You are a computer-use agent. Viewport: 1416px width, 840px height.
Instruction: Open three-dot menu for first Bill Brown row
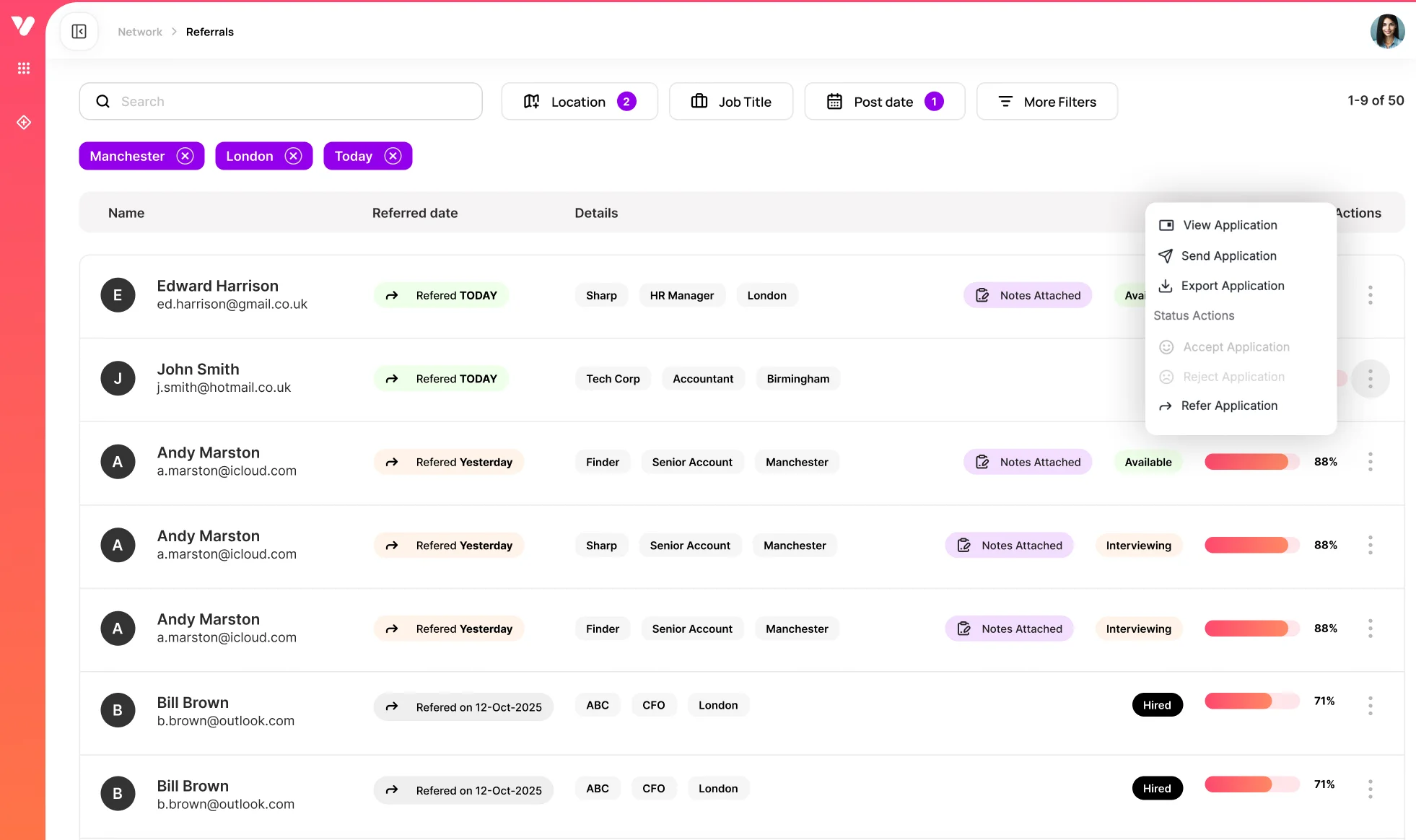tap(1370, 706)
